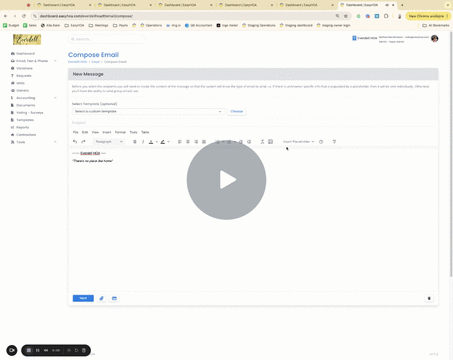Click the Choose button beside the template selector
This screenshot has height=360, width=453.
point(237,111)
